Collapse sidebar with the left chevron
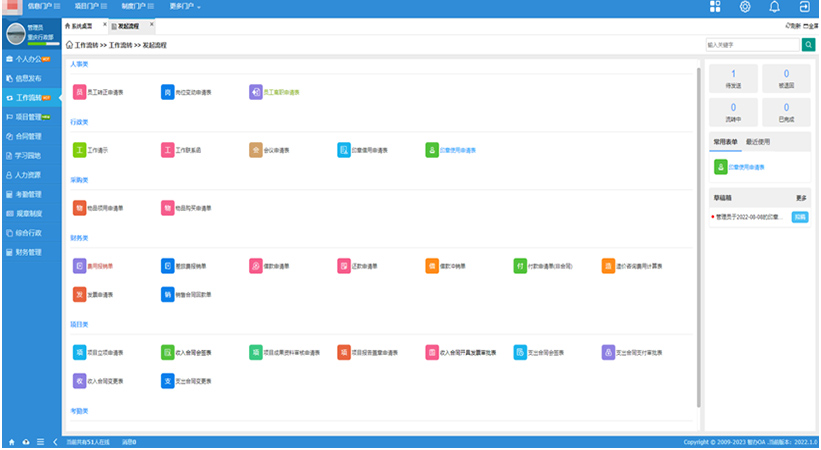This screenshot has height=450, width=821. [55, 442]
